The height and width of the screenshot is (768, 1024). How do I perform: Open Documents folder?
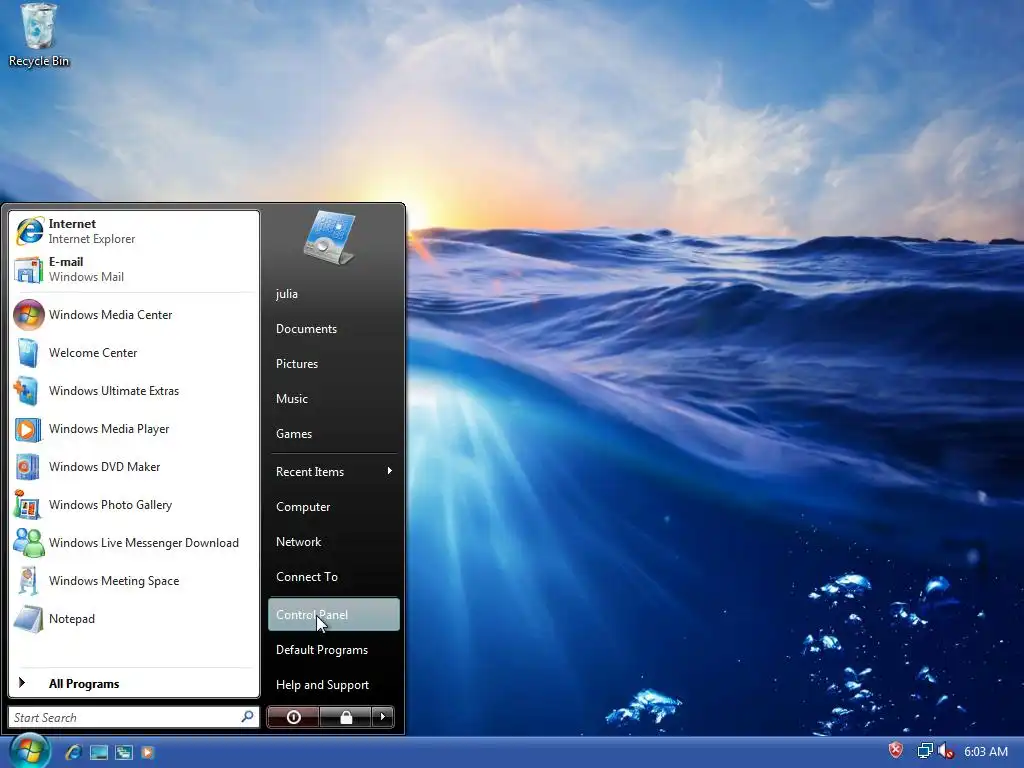pos(334,329)
